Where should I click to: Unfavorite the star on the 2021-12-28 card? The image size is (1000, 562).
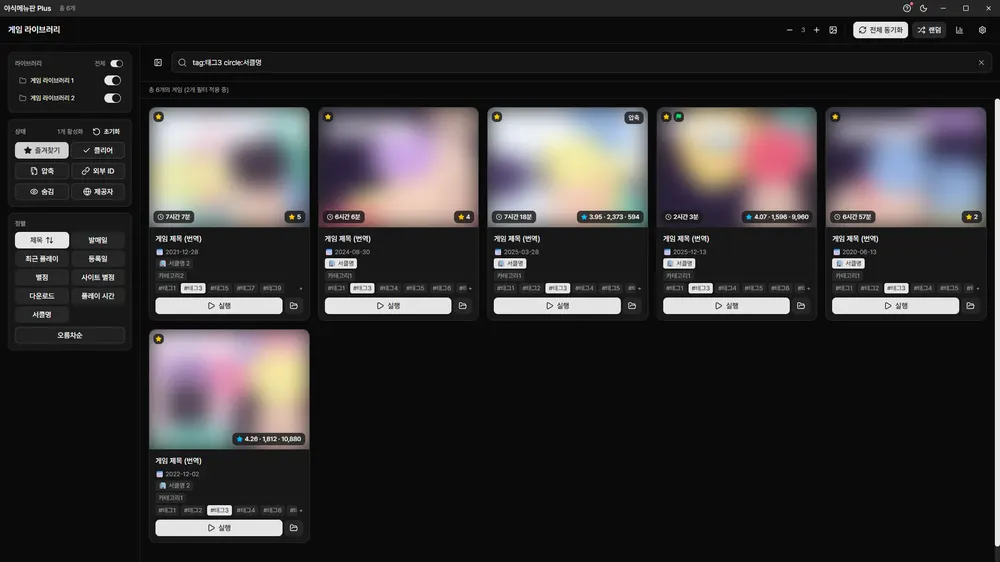click(159, 117)
